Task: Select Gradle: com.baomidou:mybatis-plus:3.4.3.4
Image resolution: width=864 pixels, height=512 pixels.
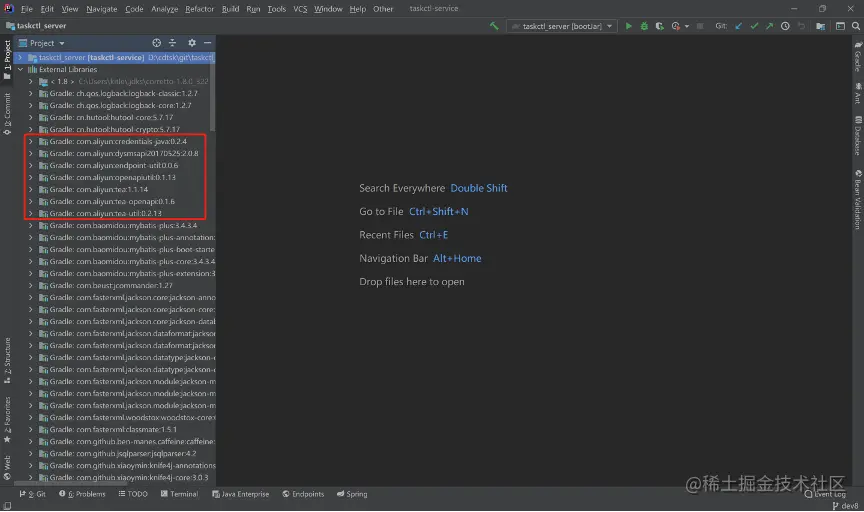Action: 117,225
